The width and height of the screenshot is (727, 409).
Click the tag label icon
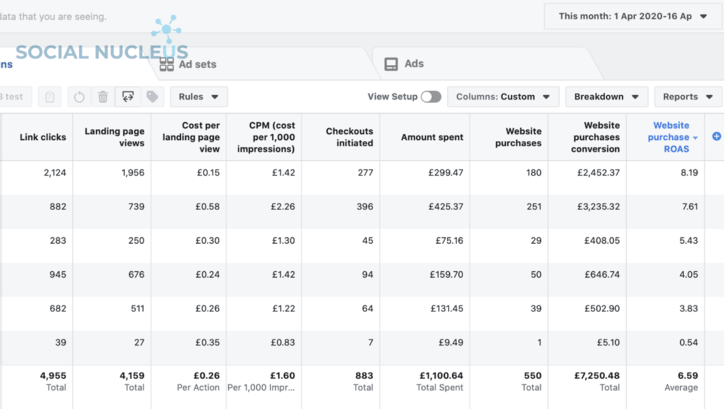pos(152,97)
